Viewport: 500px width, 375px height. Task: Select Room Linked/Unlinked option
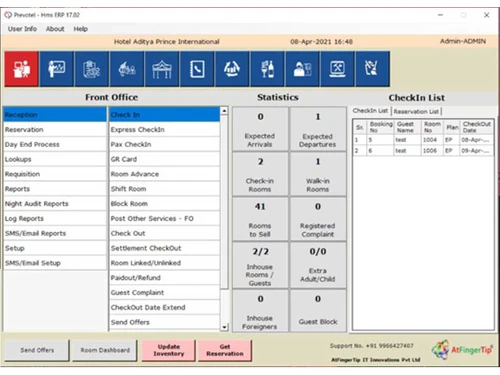[x=164, y=263]
